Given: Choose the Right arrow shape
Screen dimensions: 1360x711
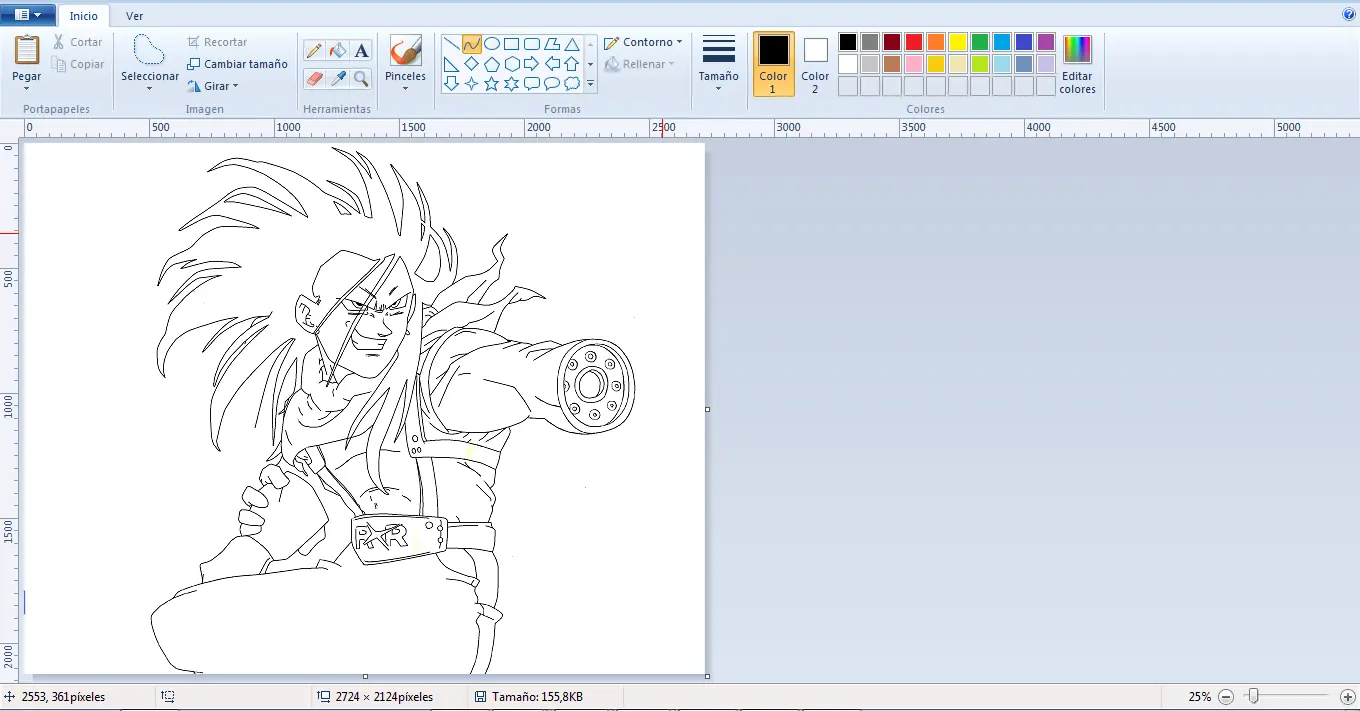Looking at the screenshot, I should [532, 64].
